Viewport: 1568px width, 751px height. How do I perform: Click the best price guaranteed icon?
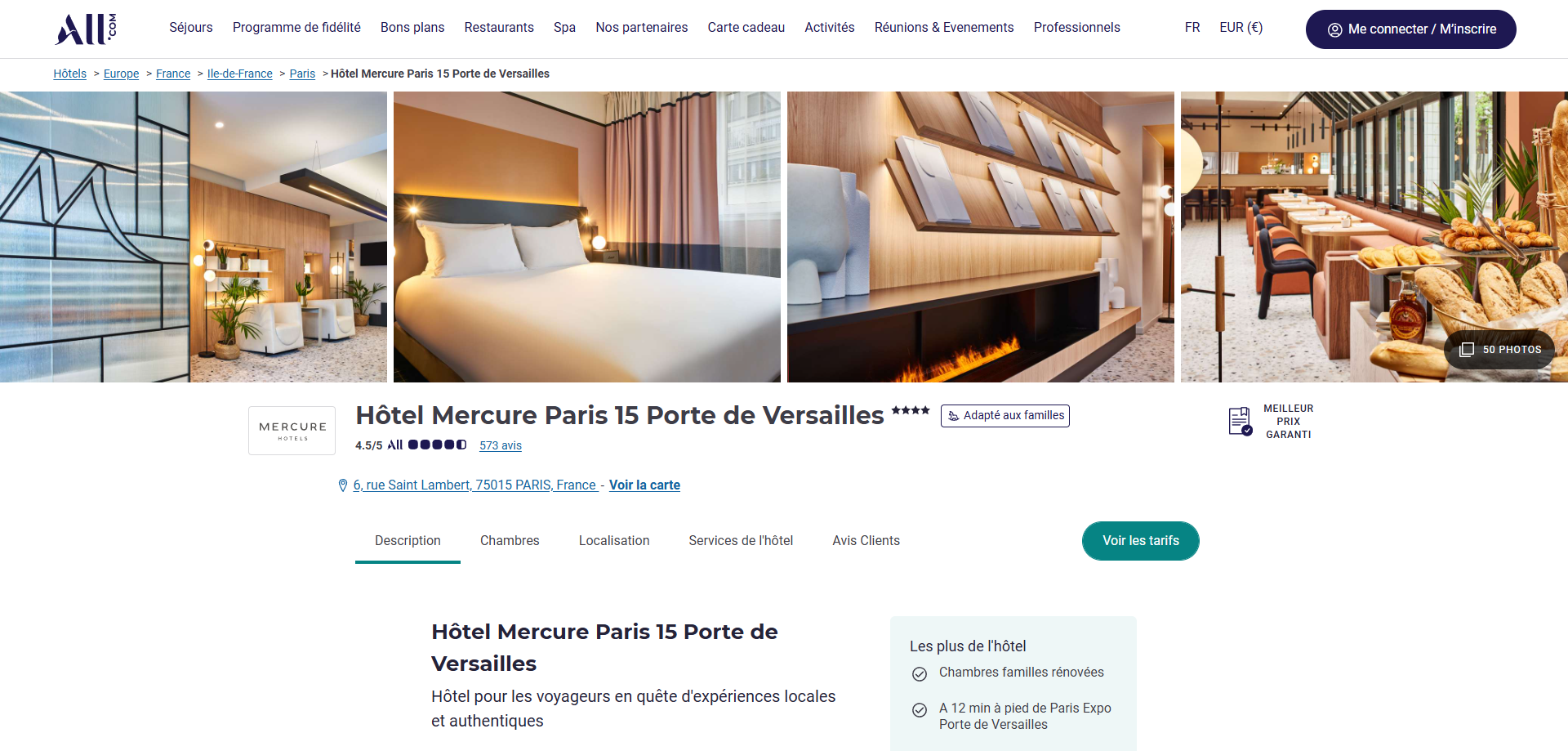1241,422
